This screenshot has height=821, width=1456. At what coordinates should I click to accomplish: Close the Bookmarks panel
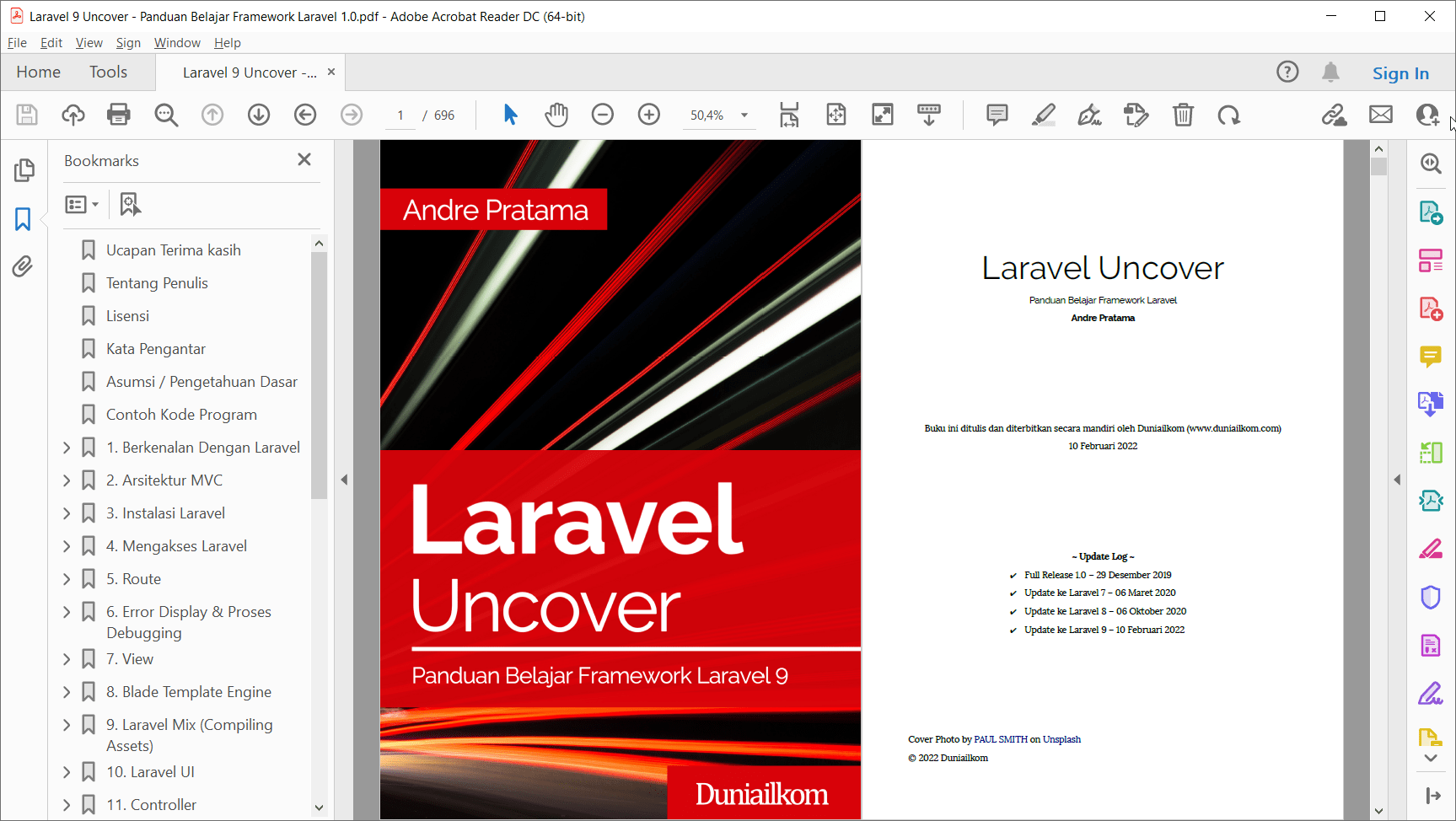(x=304, y=159)
